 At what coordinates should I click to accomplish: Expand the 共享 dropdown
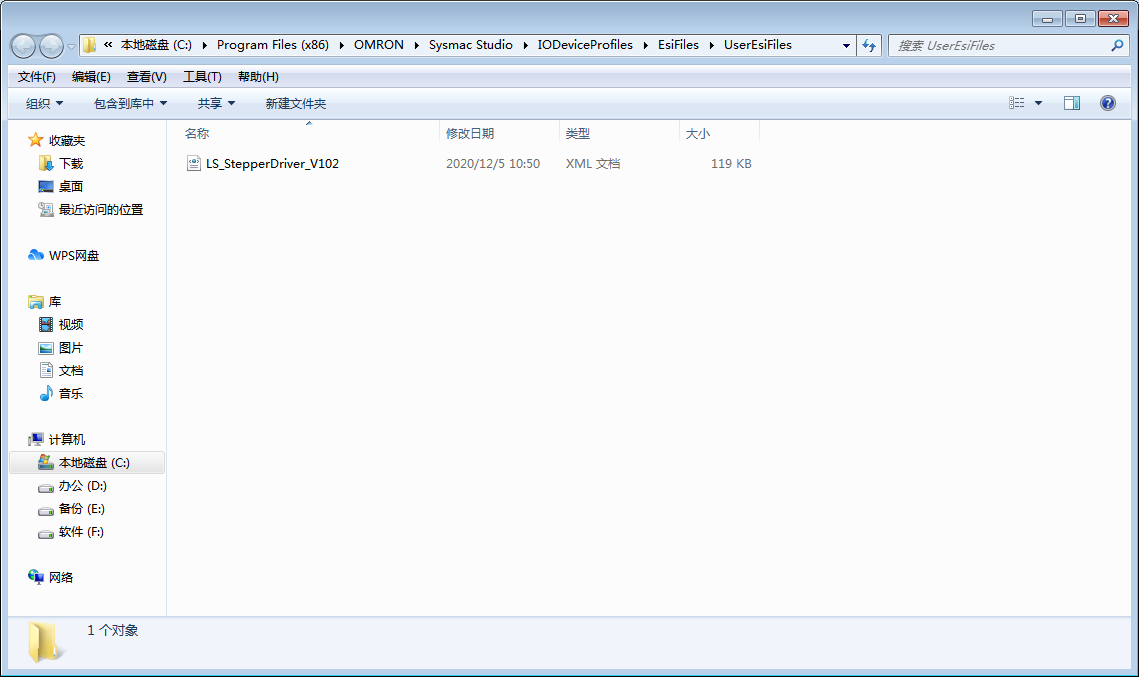(216, 103)
